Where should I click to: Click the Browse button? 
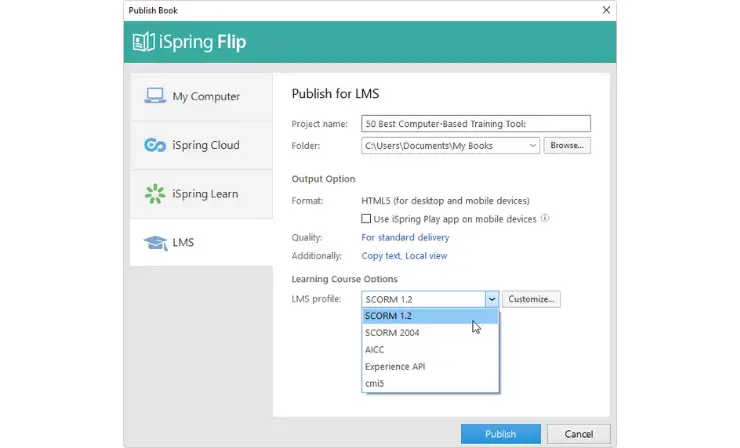tap(567, 145)
